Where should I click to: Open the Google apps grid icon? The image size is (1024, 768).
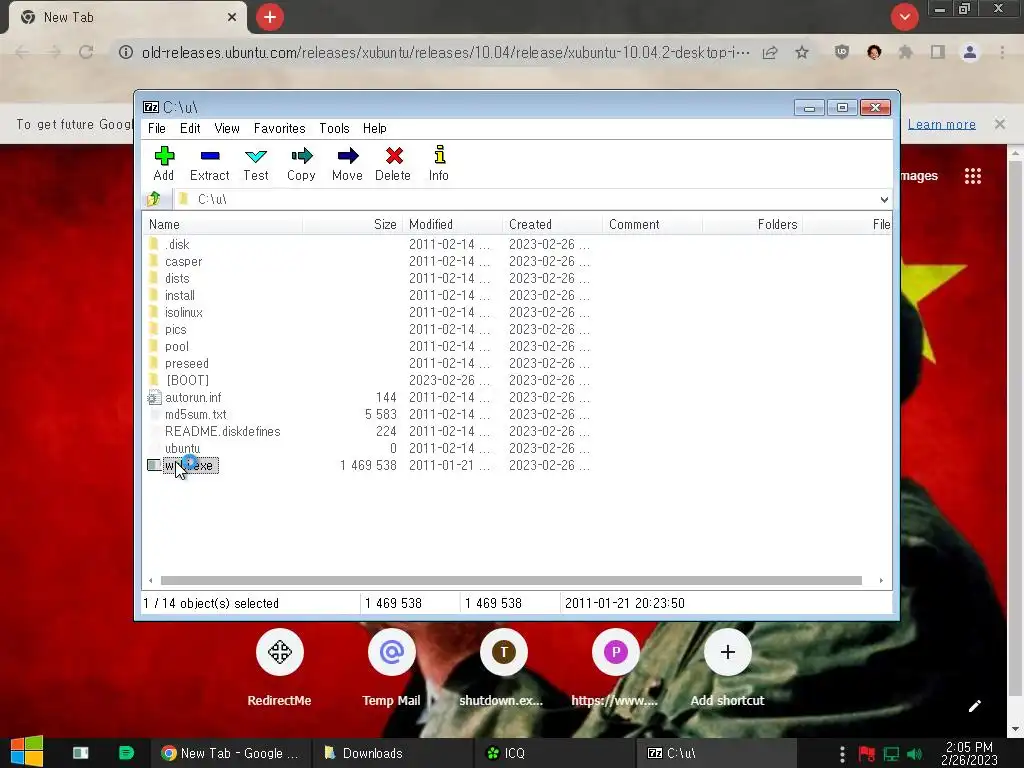(x=973, y=176)
